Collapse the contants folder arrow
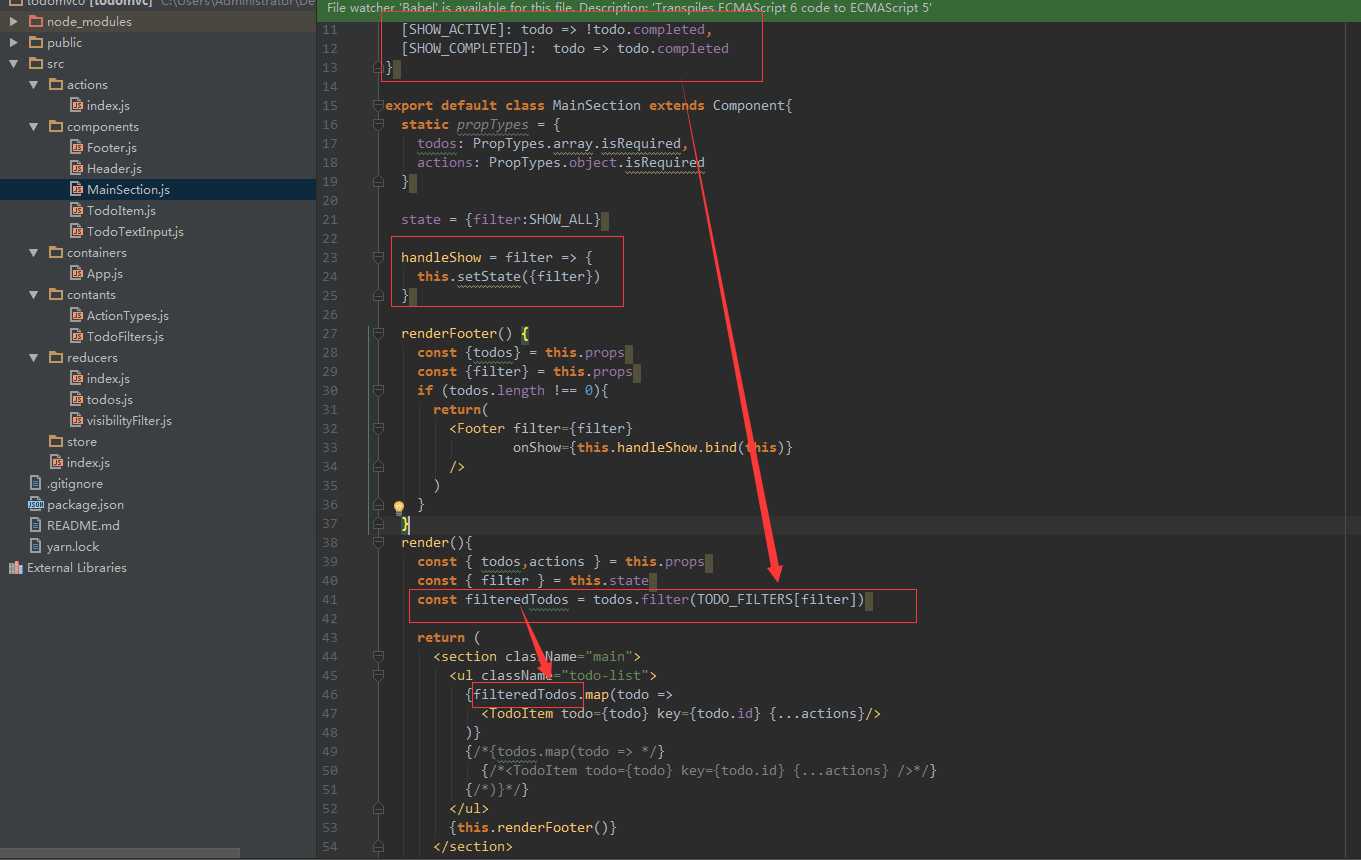 point(34,294)
